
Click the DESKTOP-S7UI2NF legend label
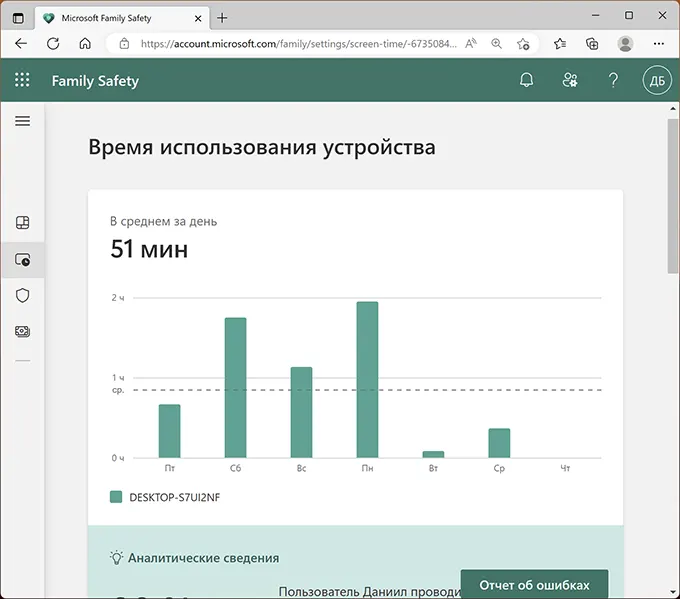pos(174,497)
